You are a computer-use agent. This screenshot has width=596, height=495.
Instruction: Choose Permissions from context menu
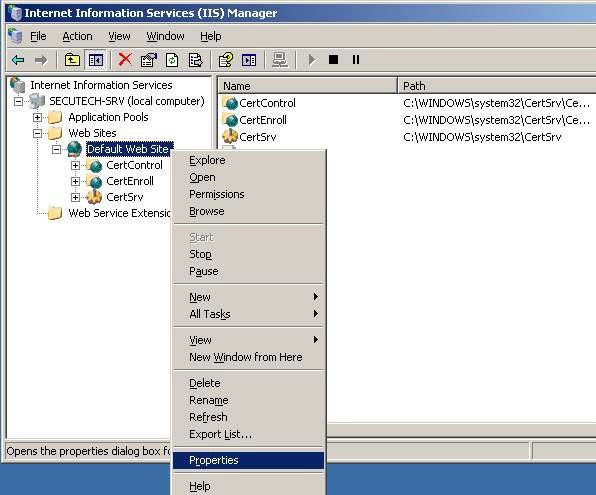point(249,194)
